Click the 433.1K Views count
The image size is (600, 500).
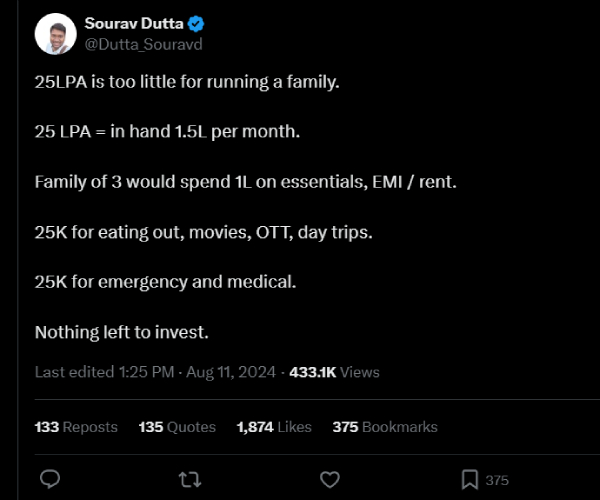pos(334,372)
